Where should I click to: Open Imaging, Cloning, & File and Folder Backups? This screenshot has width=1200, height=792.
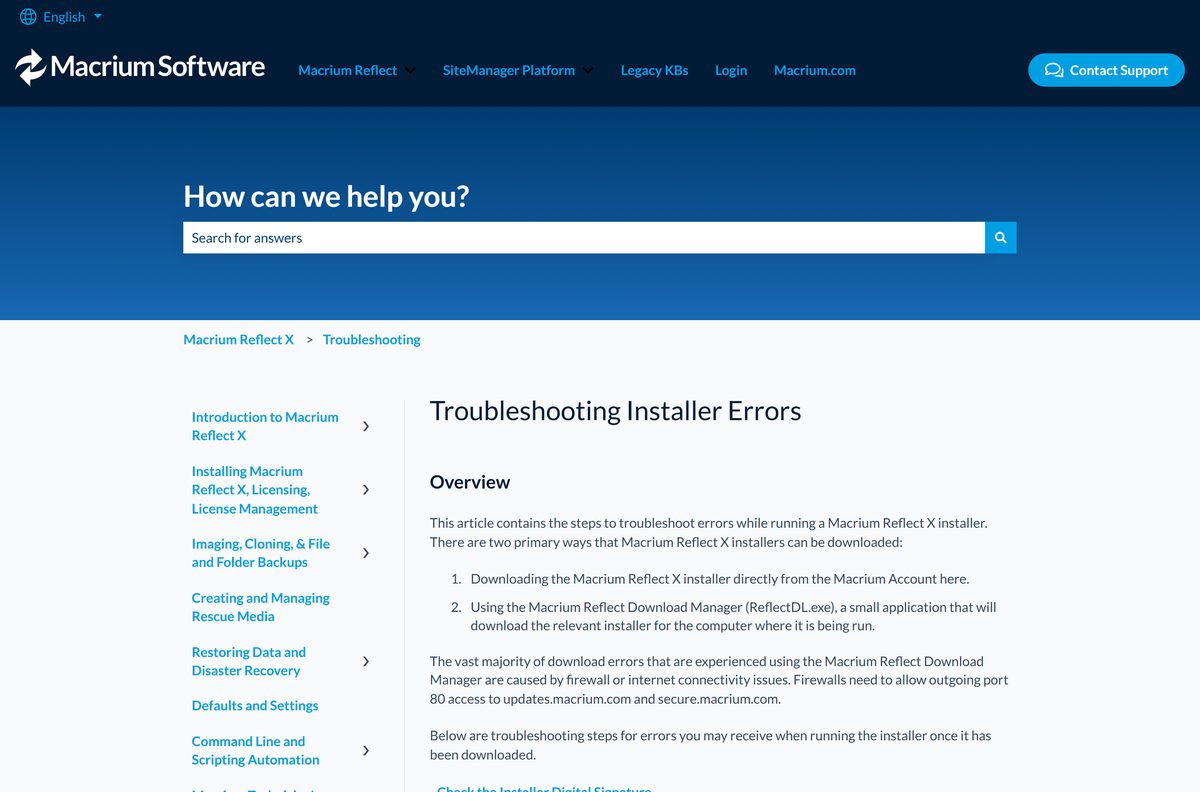pyautogui.click(x=260, y=553)
